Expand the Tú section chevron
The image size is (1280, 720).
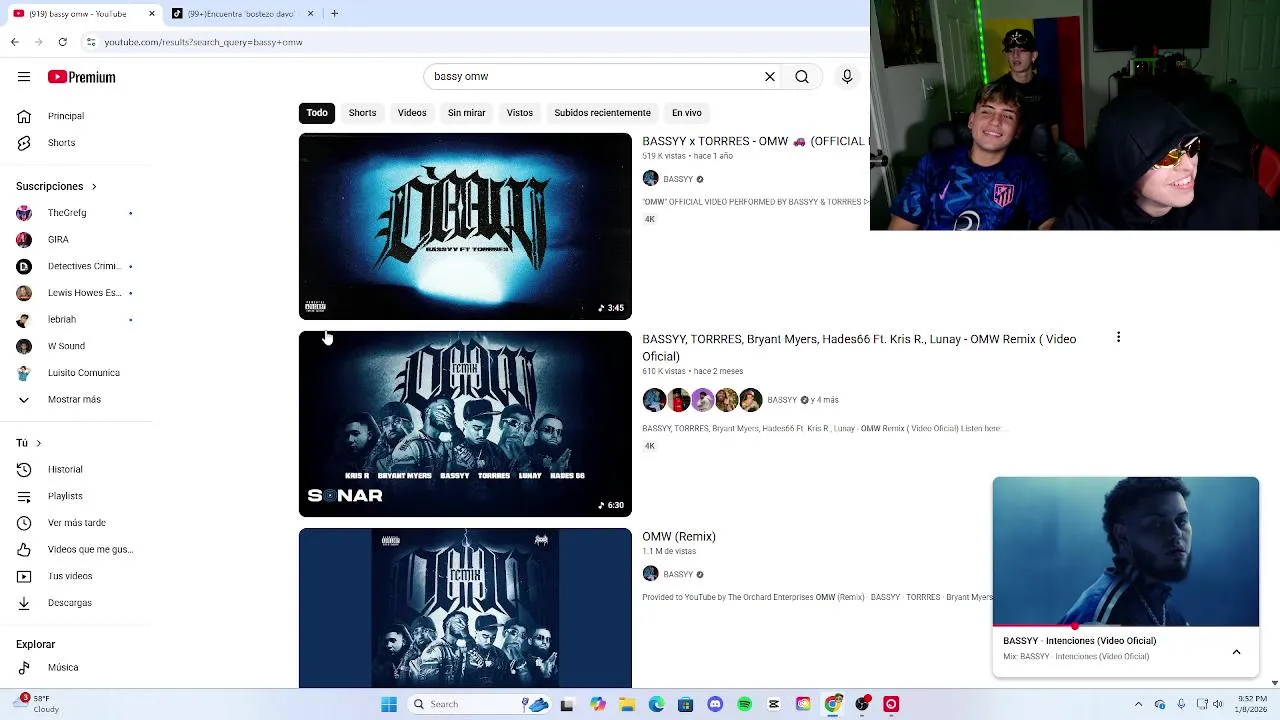pos(39,443)
